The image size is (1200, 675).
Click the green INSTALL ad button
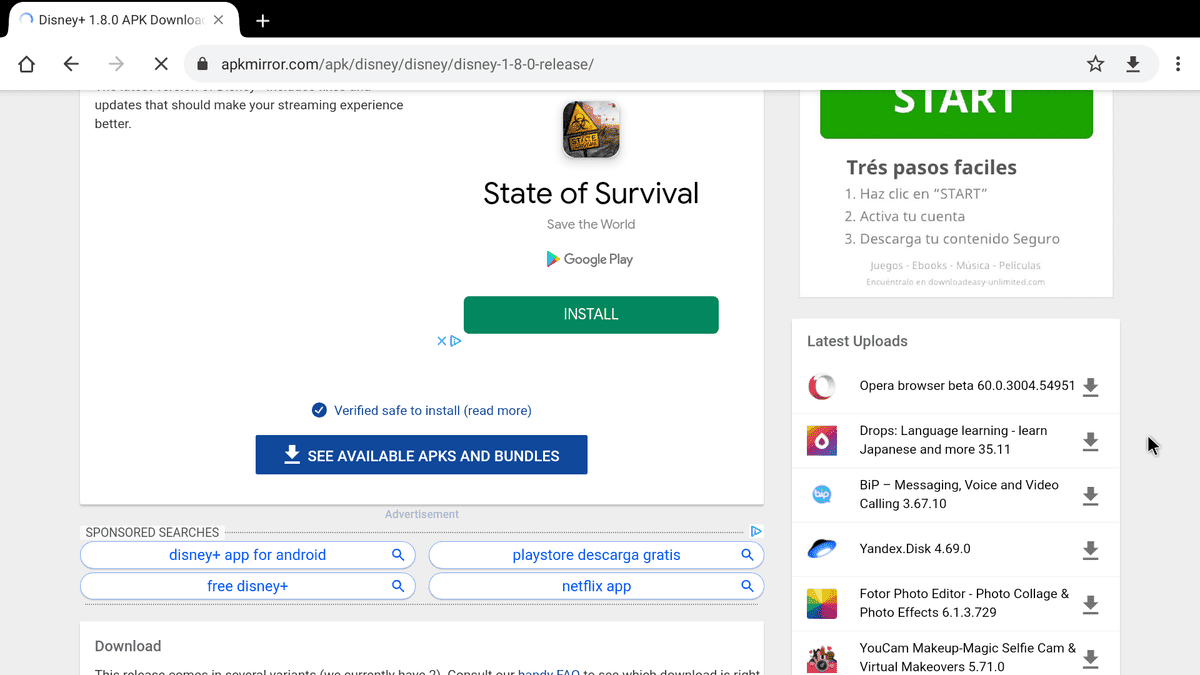pos(591,314)
